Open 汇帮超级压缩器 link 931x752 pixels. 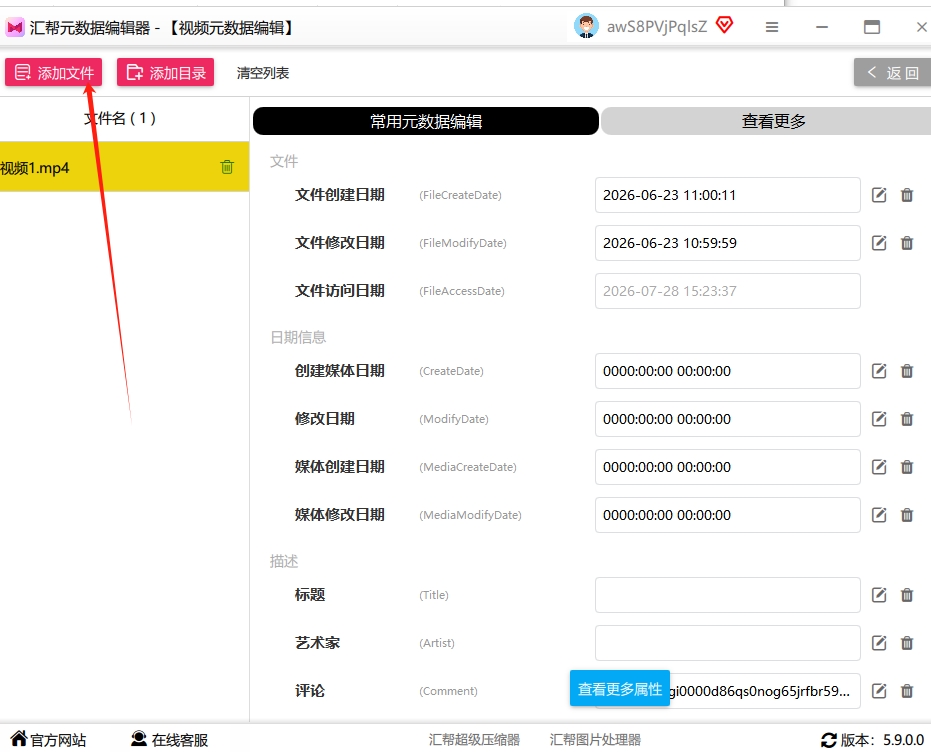tap(474, 740)
